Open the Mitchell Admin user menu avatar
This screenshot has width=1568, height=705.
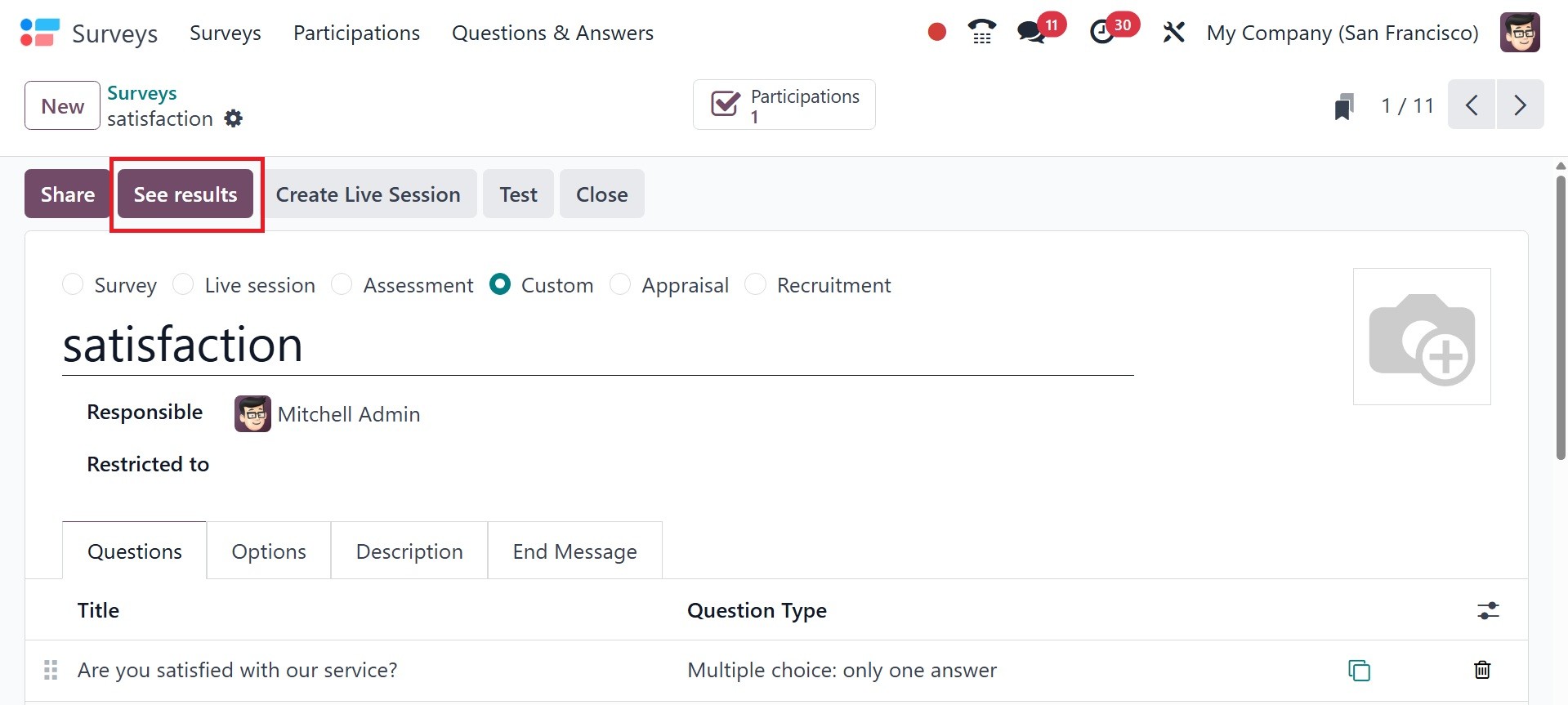tap(1520, 33)
